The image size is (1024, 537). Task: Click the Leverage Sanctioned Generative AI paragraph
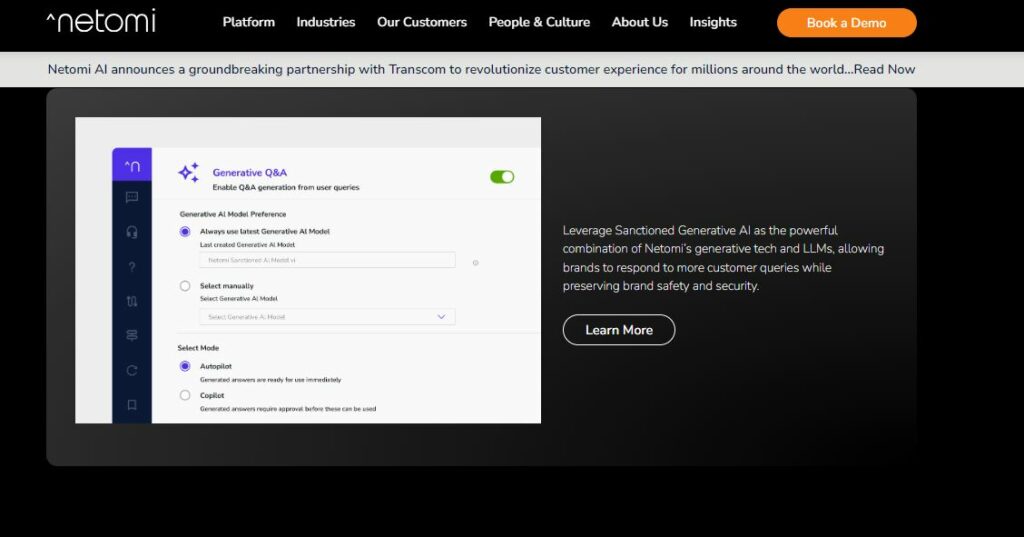(724, 258)
